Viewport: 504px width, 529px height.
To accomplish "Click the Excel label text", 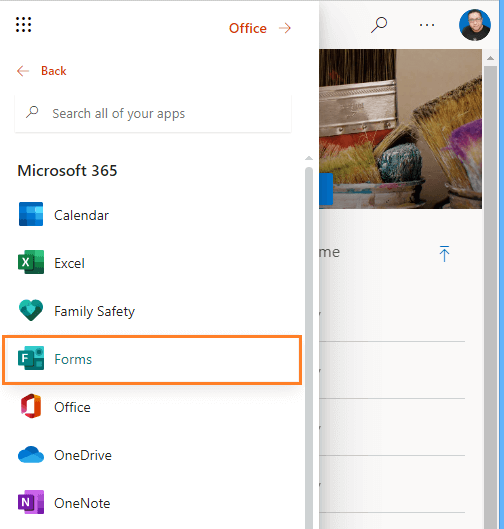I will pyautogui.click(x=69, y=263).
